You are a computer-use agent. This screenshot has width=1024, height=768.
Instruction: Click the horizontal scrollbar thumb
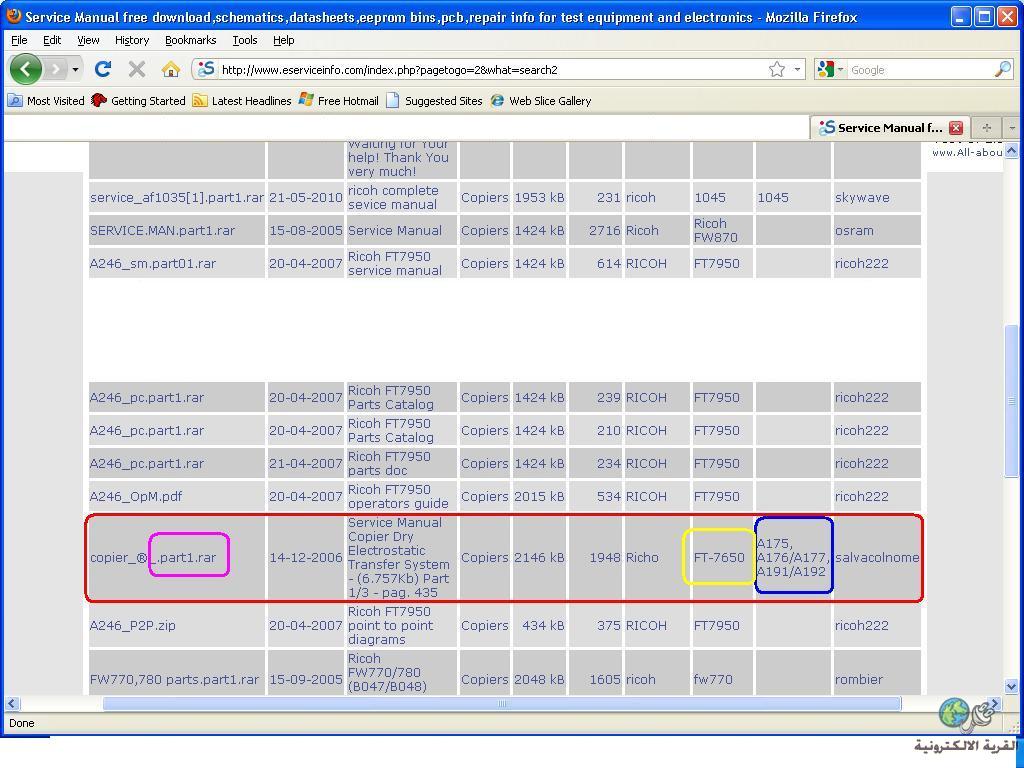click(x=502, y=703)
